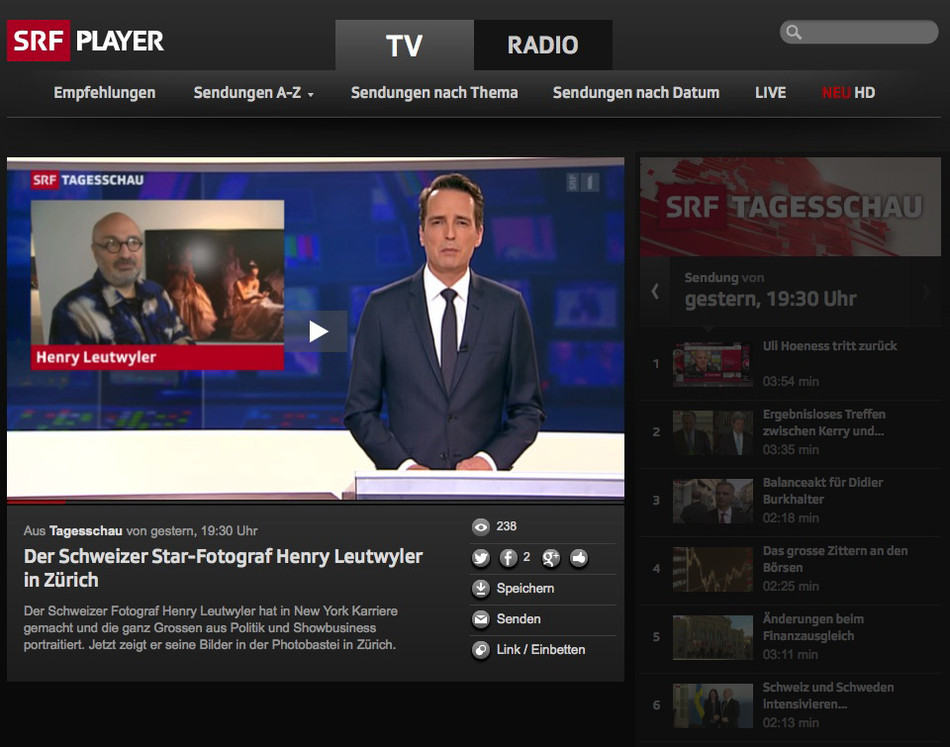This screenshot has height=747, width=950.
Task: Click 'gestern, 19:30 Uhr' broadcast date
Action: (770, 299)
